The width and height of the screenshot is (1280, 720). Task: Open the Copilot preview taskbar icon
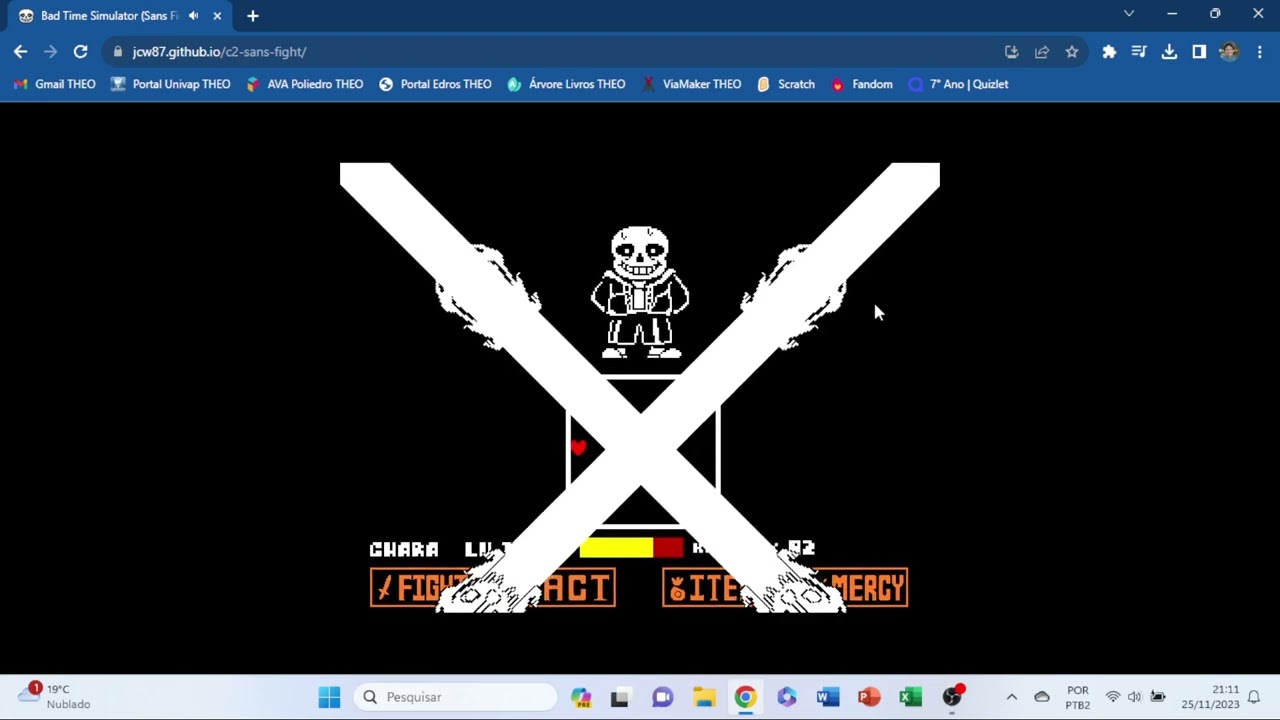tap(581, 697)
